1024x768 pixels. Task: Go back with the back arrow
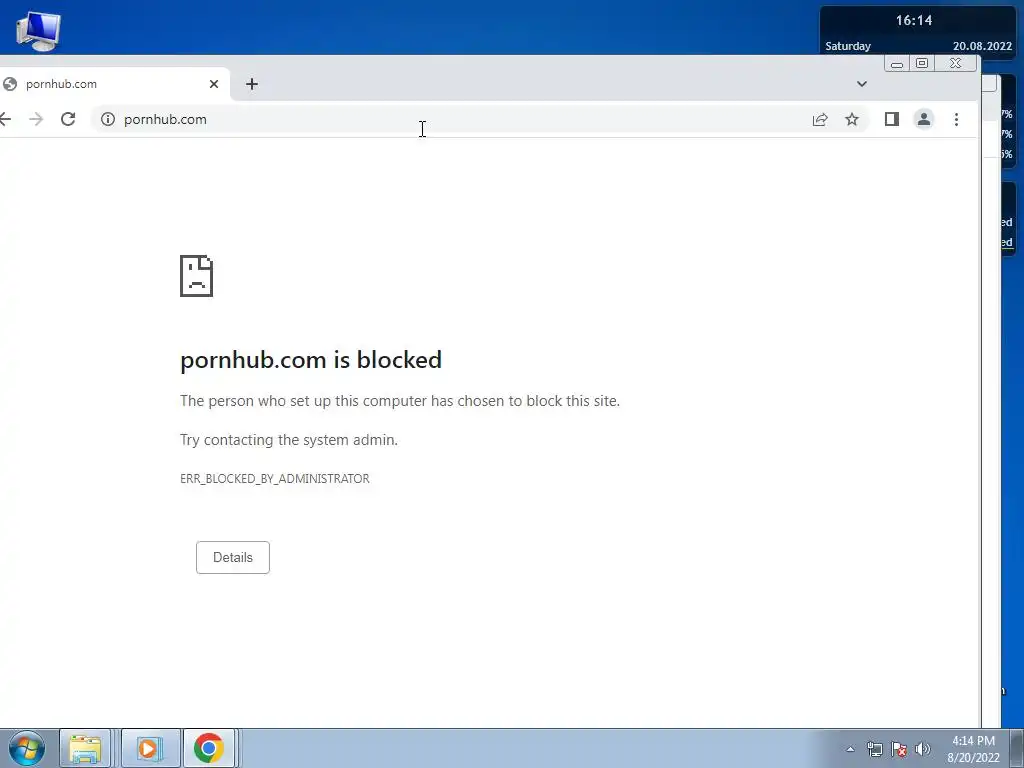5,119
